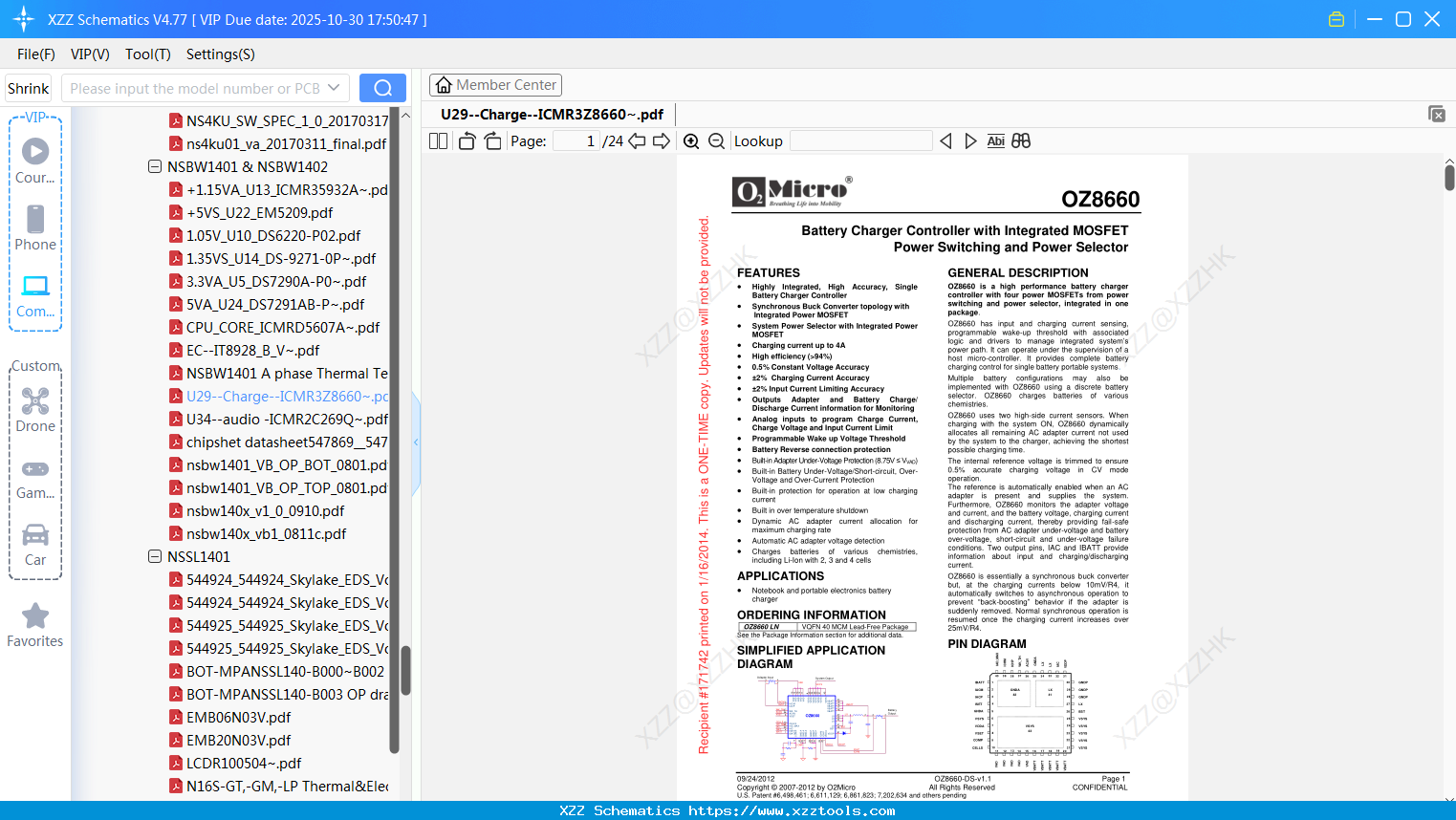Find next Lookup match with the right triangle
This screenshot has width=1456, height=820.
click(x=970, y=141)
